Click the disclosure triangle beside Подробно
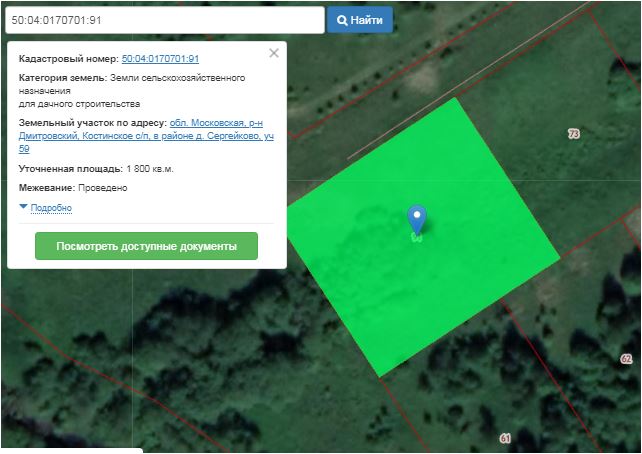Image resolution: width=642 pixels, height=454 pixels. point(23,207)
